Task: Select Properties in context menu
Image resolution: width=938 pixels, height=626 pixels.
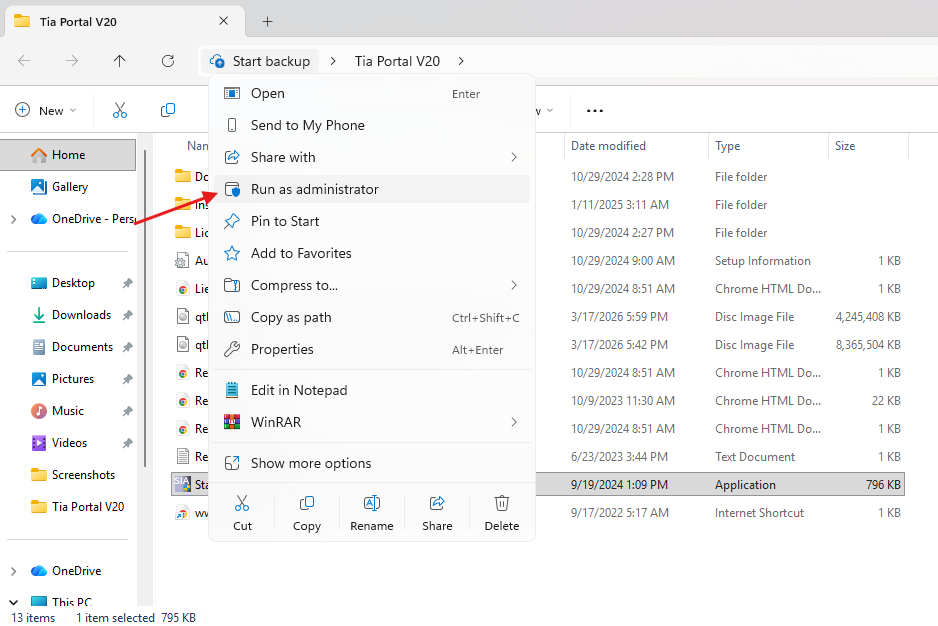Action: tap(282, 349)
